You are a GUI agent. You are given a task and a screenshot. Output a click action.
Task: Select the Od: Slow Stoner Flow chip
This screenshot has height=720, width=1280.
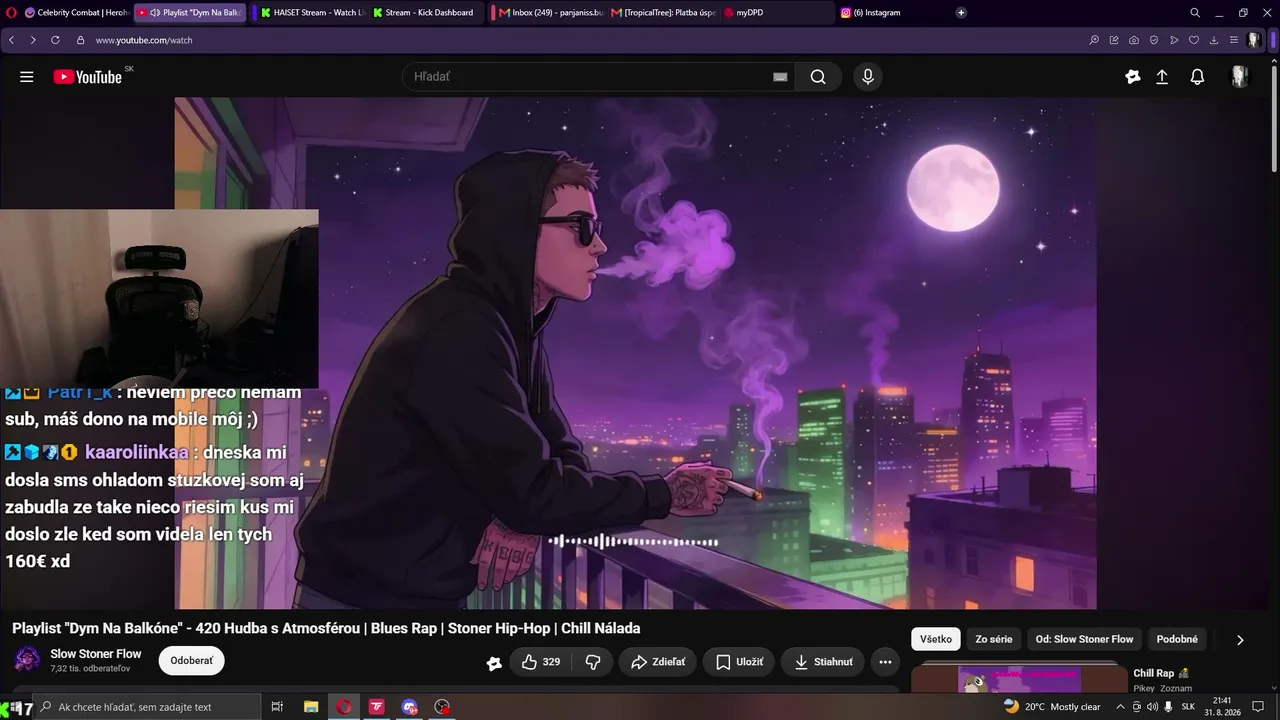pyautogui.click(x=1084, y=639)
